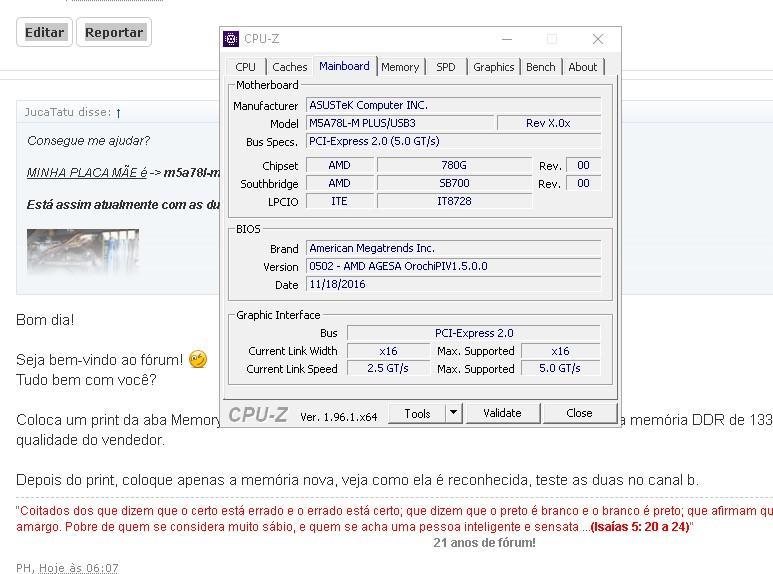Open the About tab
The image size is (773, 574).
coord(582,67)
